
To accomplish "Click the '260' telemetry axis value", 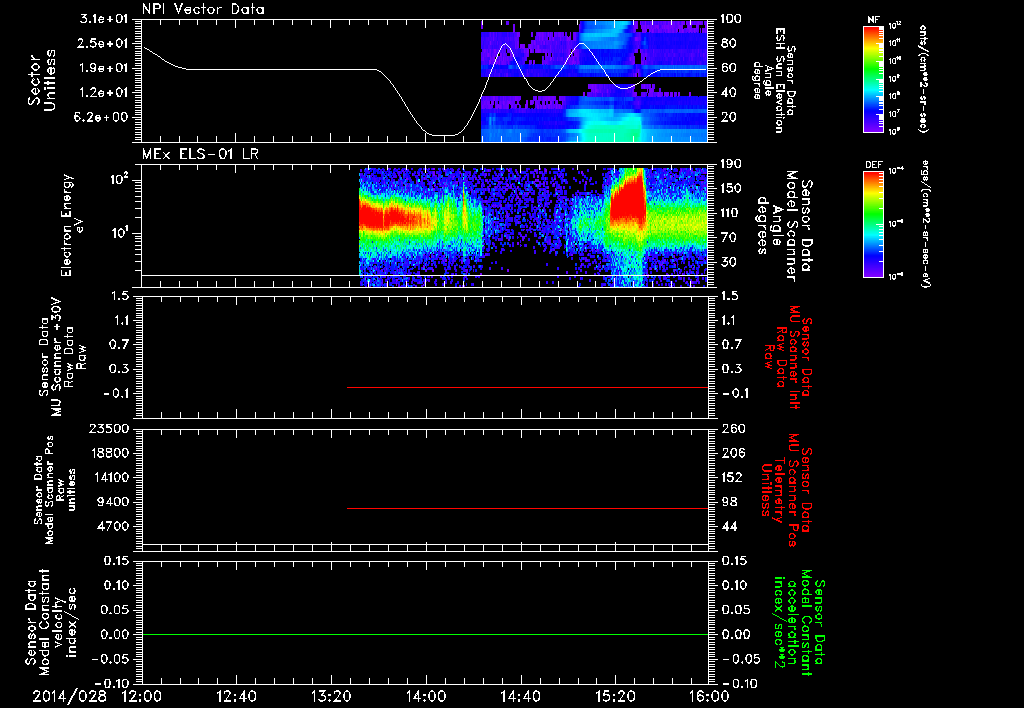I will (x=731, y=429).
